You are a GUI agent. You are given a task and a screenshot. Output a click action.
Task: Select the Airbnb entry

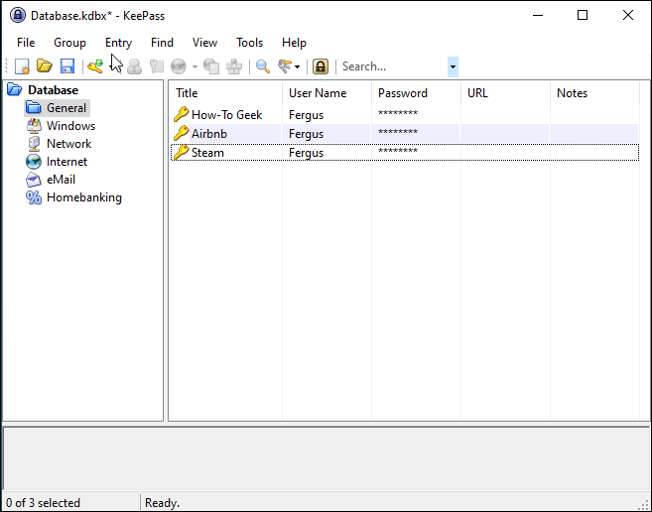[x=208, y=133]
